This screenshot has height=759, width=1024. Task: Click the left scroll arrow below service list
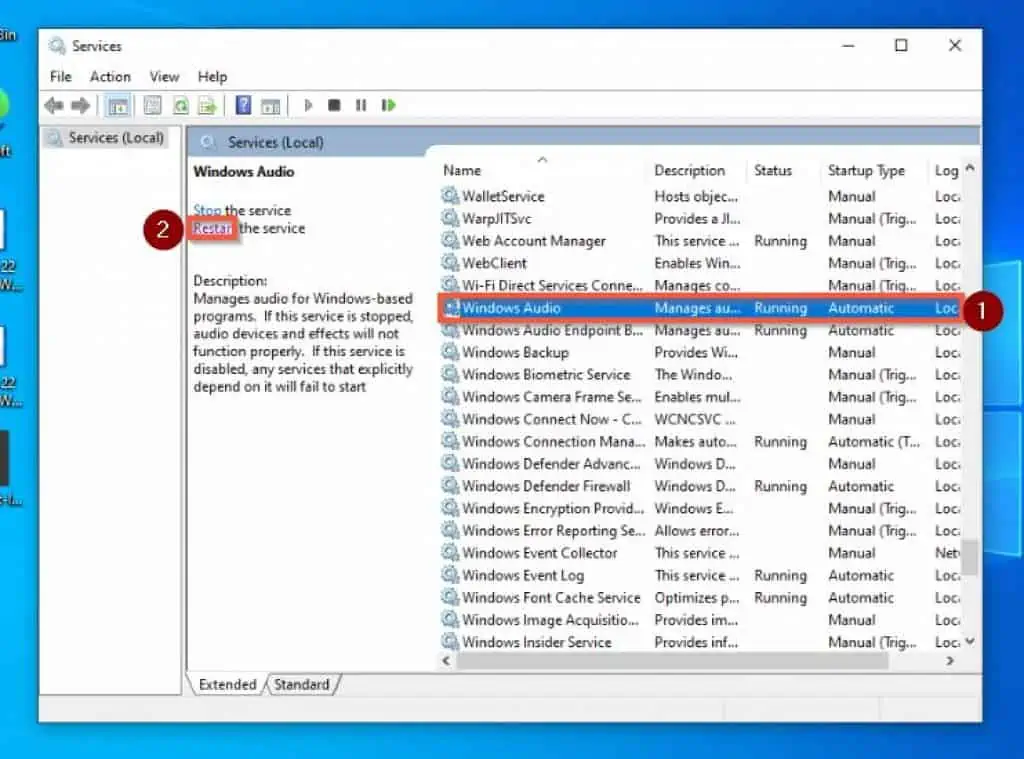pos(446,661)
